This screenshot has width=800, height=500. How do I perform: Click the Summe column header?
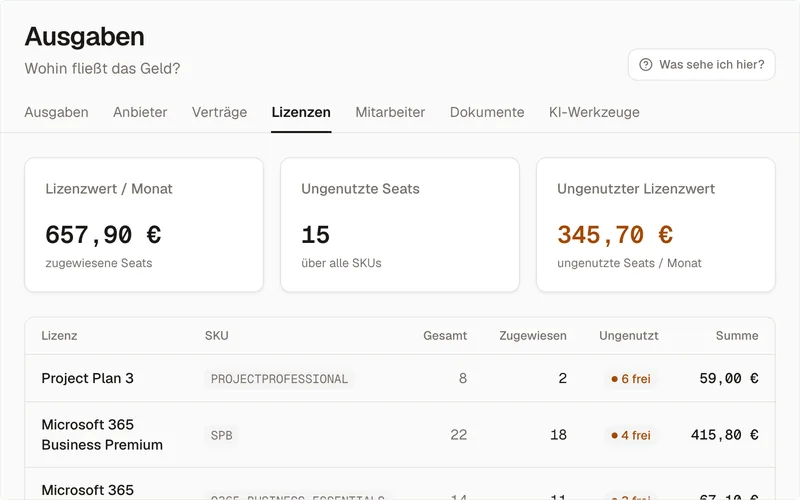point(737,336)
